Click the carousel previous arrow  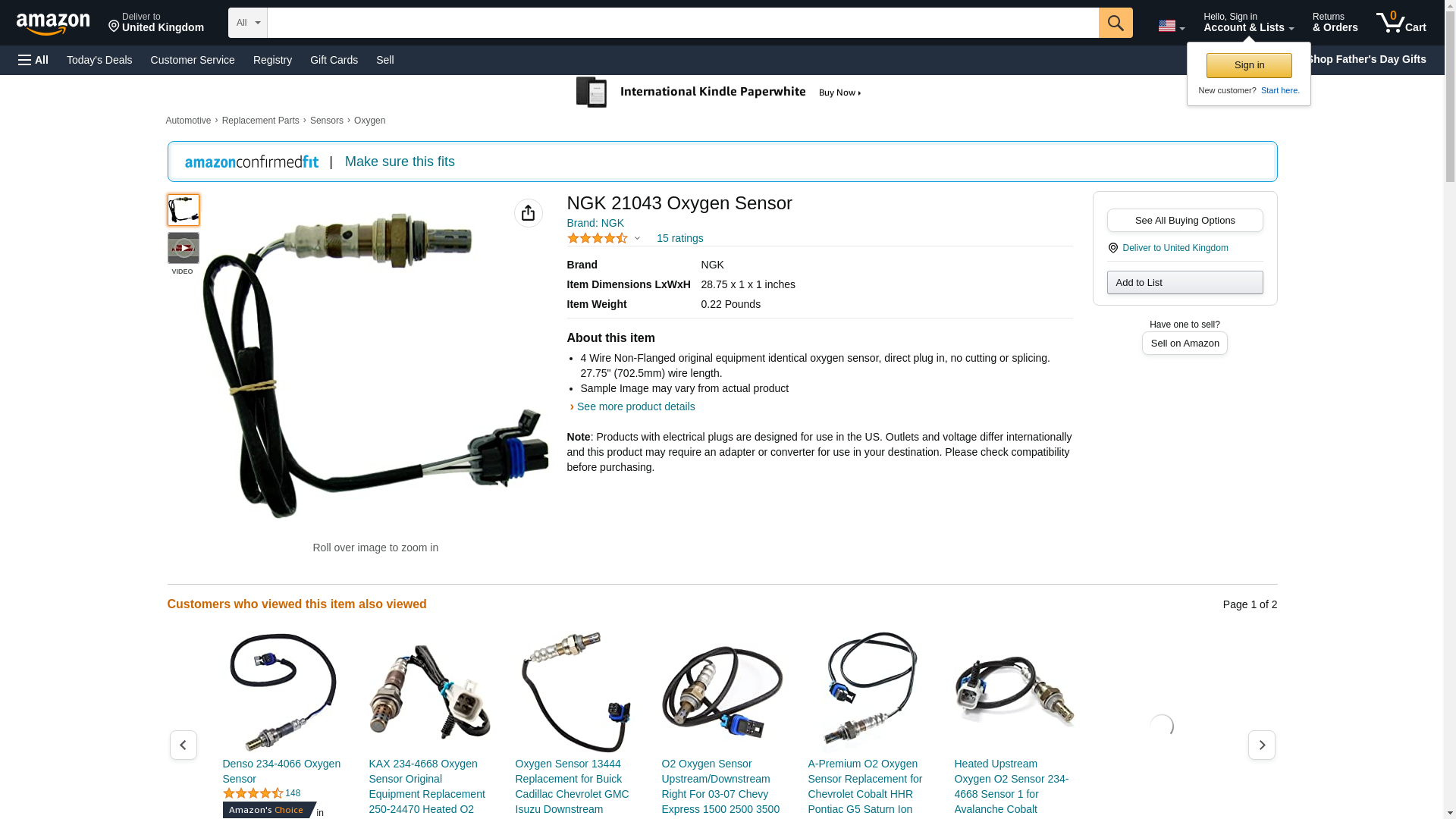(183, 745)
